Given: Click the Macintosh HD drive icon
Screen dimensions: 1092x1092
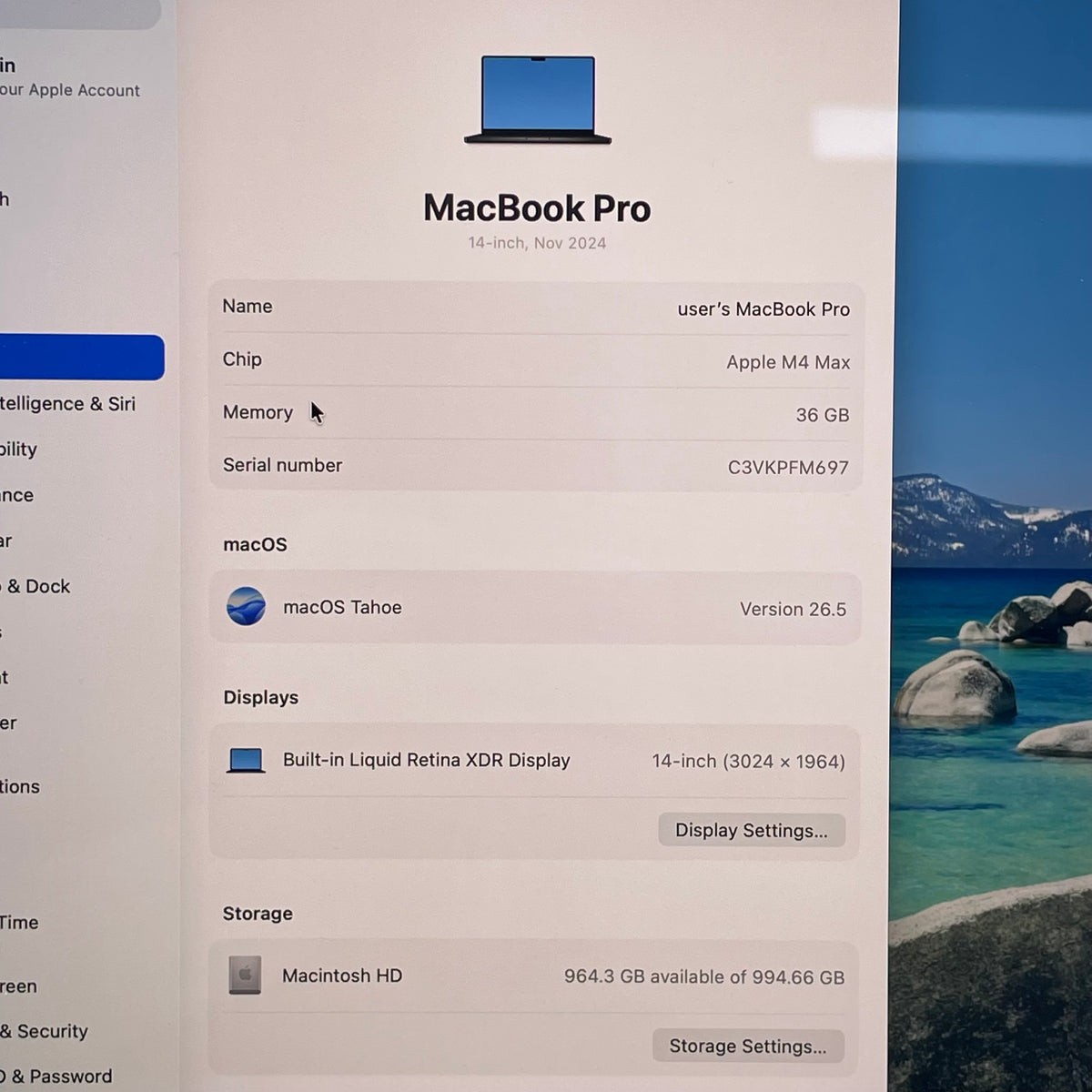Looking at the screenshot, I should [245, 976].
